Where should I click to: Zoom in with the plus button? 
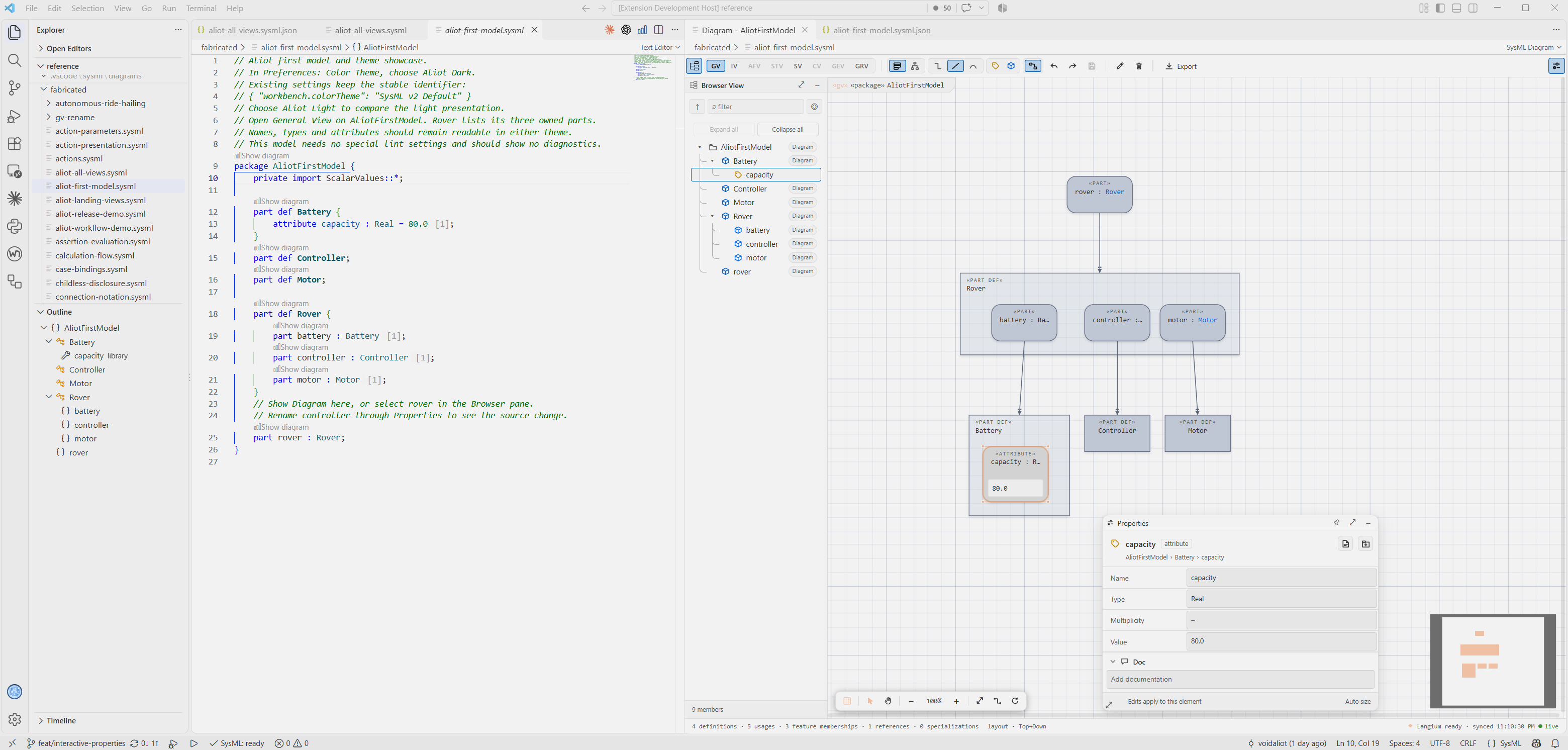click(x=956, y=701)
